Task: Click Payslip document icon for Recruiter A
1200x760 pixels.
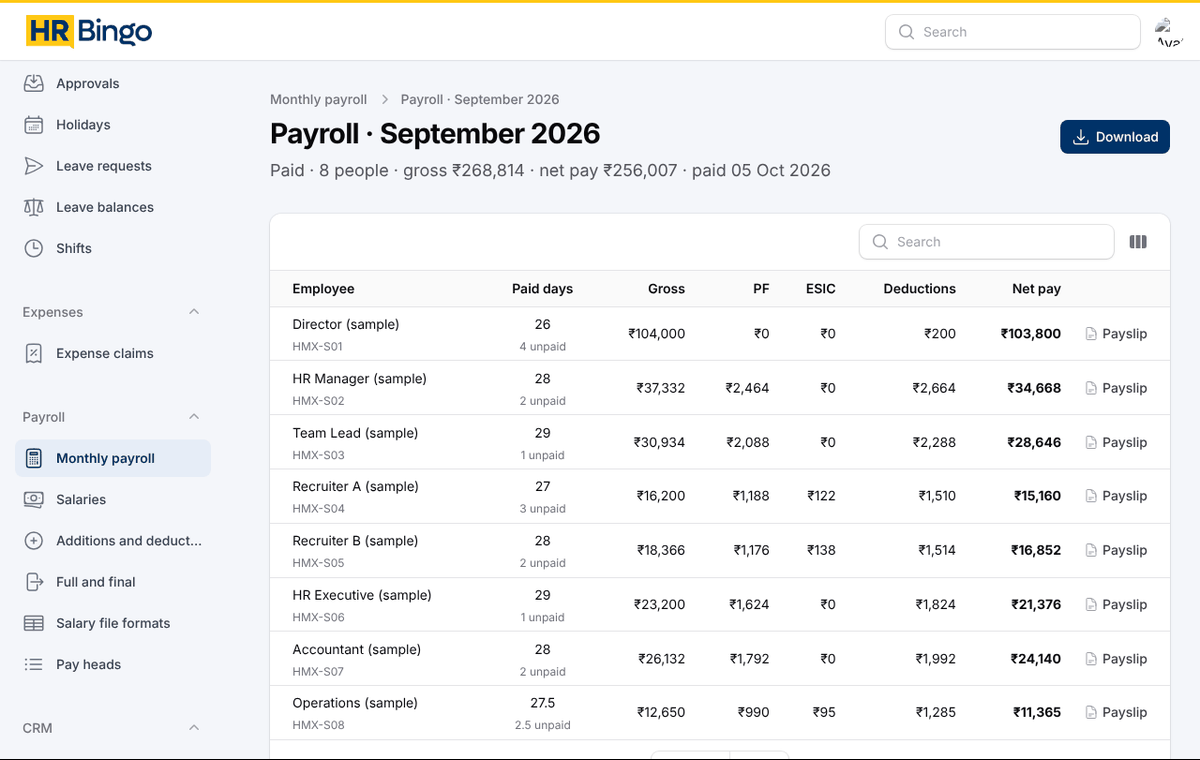Action: click(1091, 496)
